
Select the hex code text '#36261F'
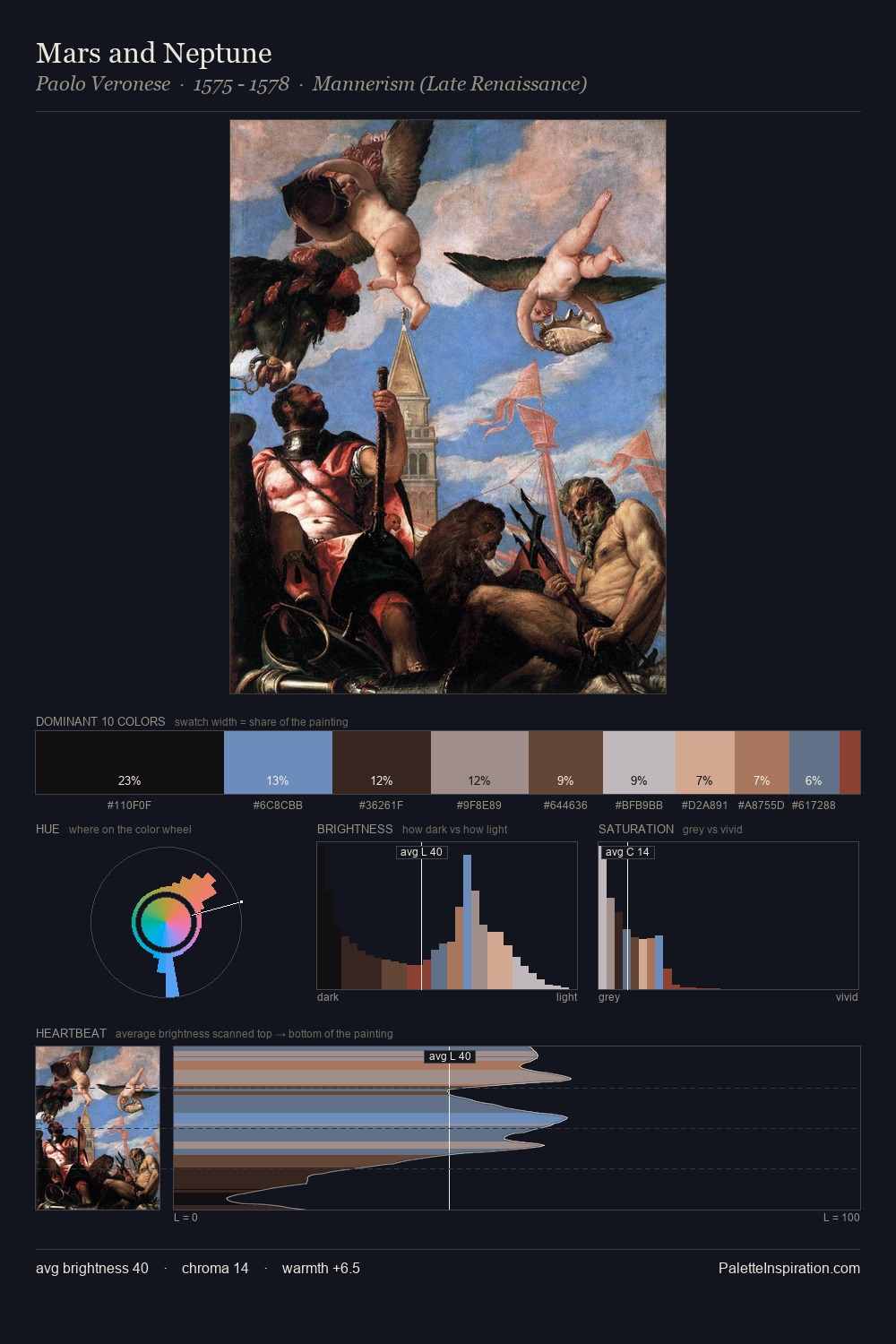click(x=382, y=805)
